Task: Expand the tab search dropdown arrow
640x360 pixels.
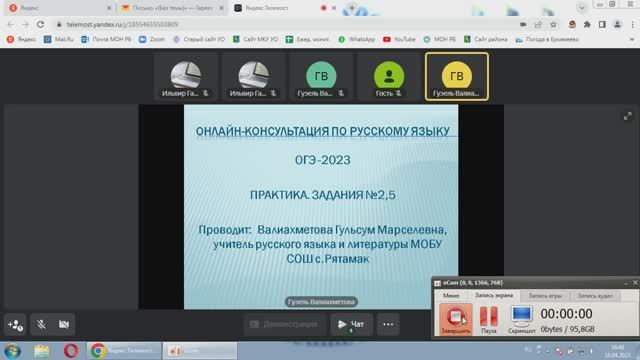Action: tap(582, 8)
